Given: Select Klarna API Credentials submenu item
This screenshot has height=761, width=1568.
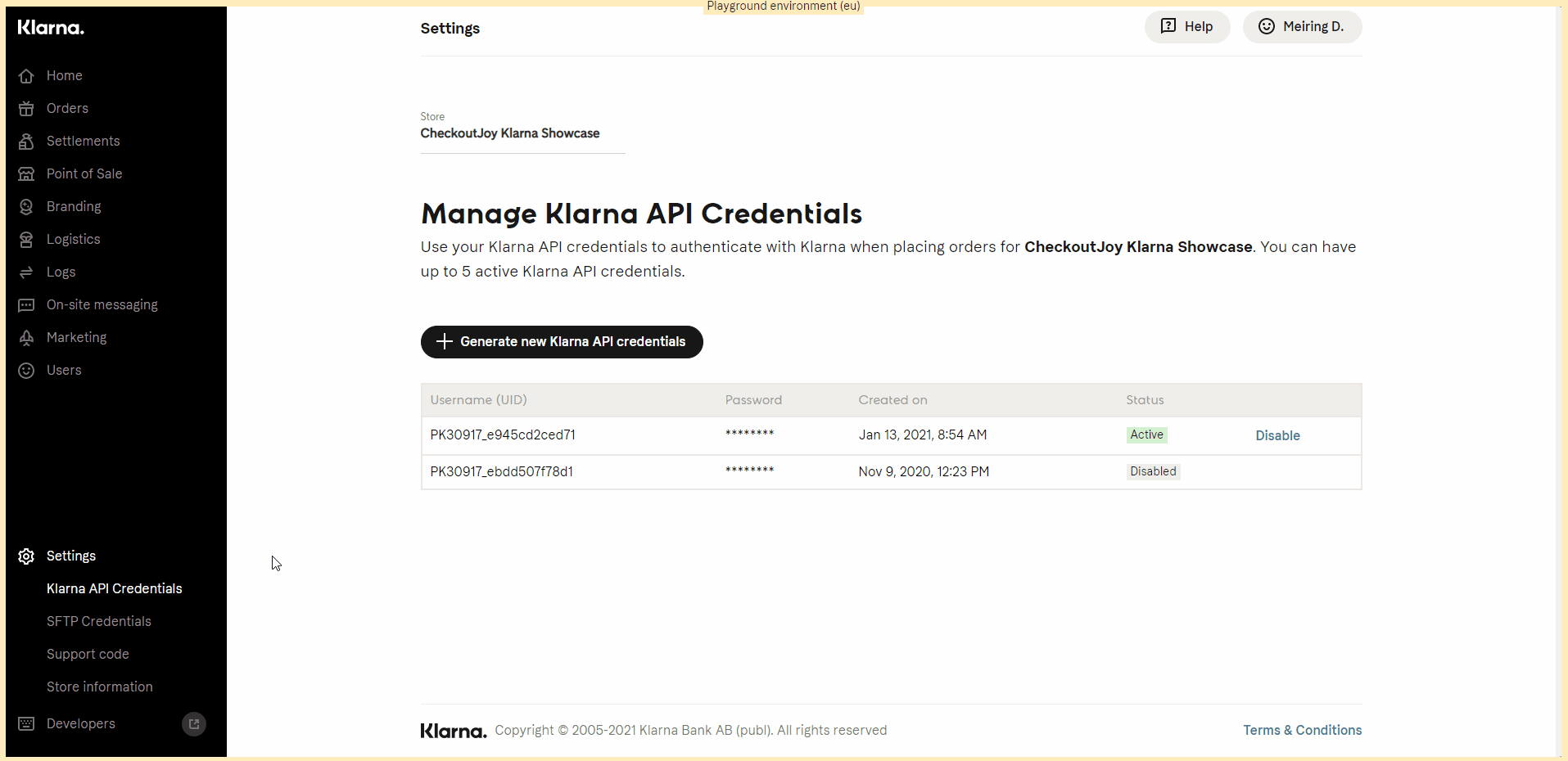Looking at the screenshot, I should (115, 588).
